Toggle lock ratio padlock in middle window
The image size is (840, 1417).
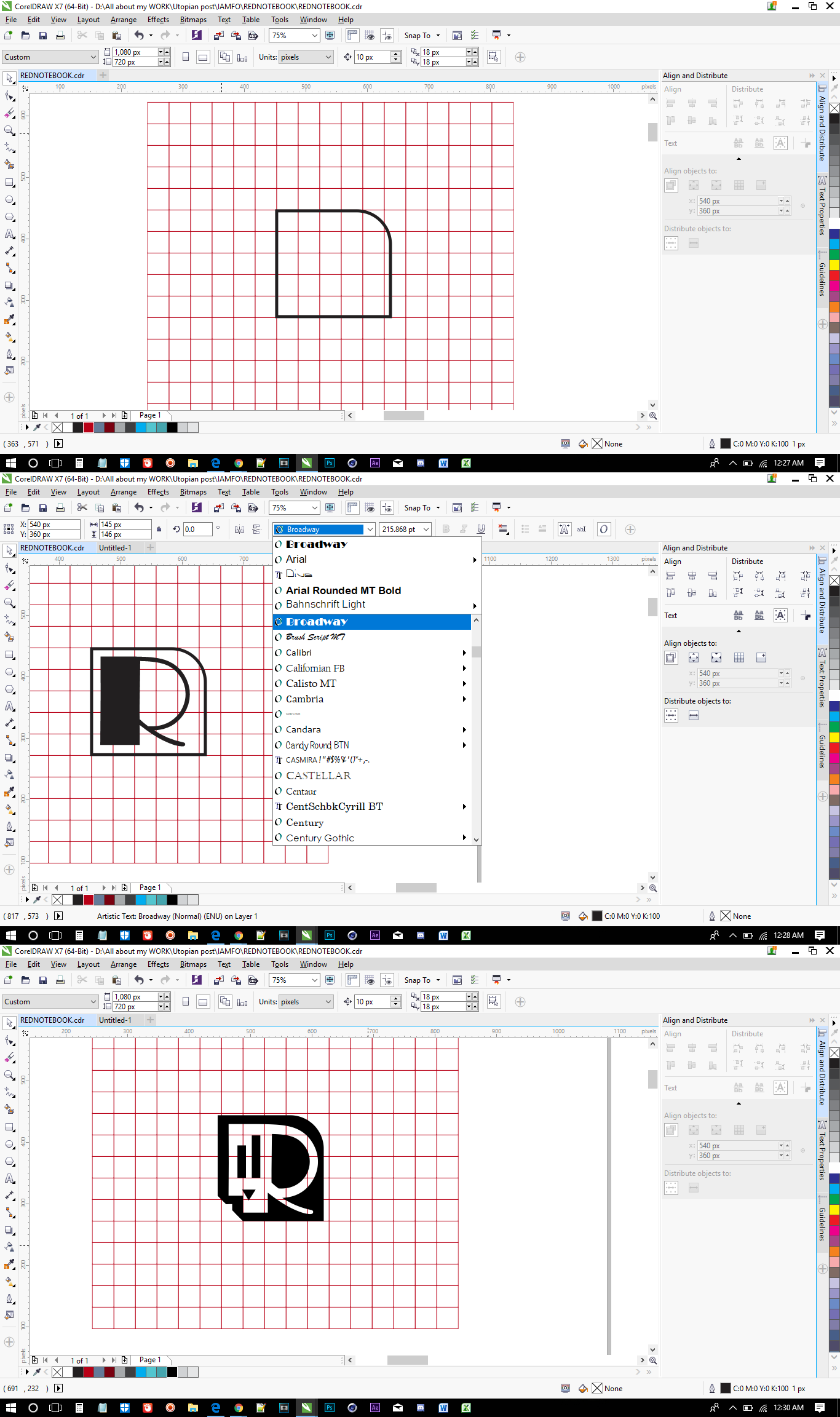159,529
